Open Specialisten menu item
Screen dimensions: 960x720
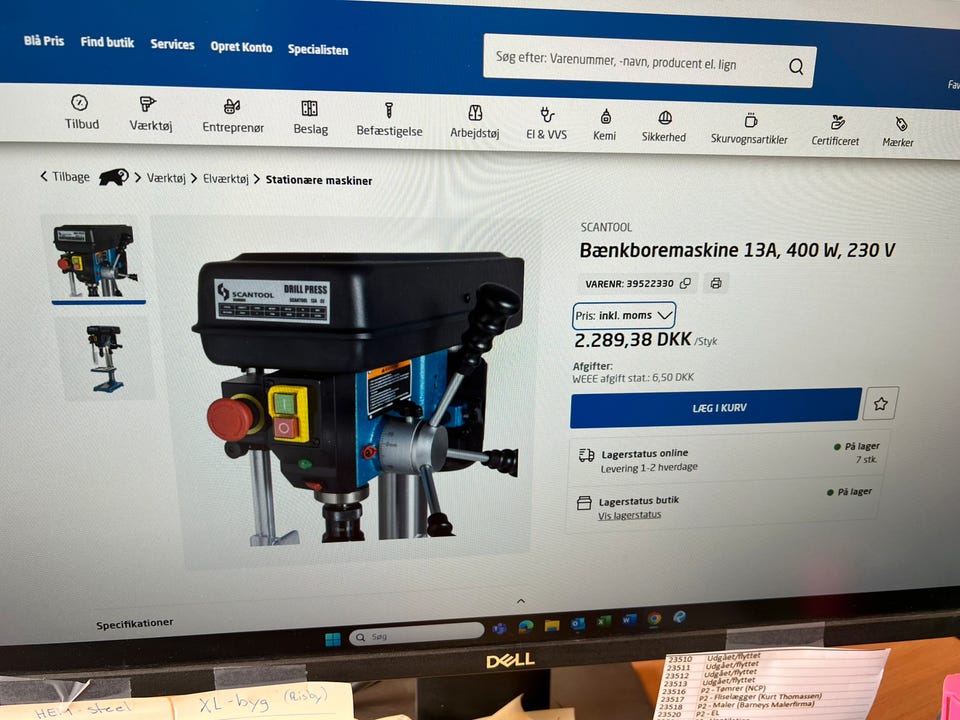coord(318,50)
